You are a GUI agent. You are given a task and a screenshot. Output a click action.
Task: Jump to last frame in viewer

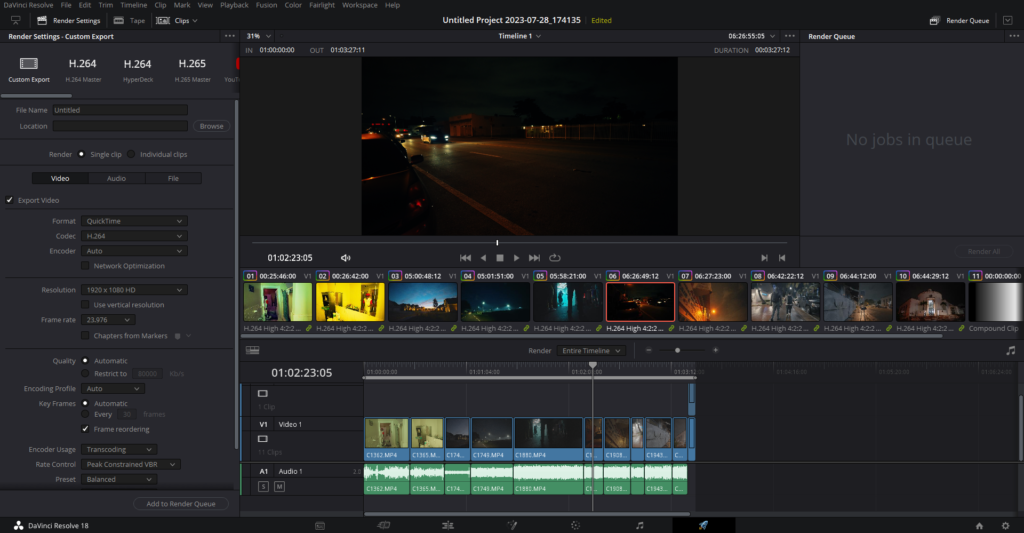tap(534, 258)
